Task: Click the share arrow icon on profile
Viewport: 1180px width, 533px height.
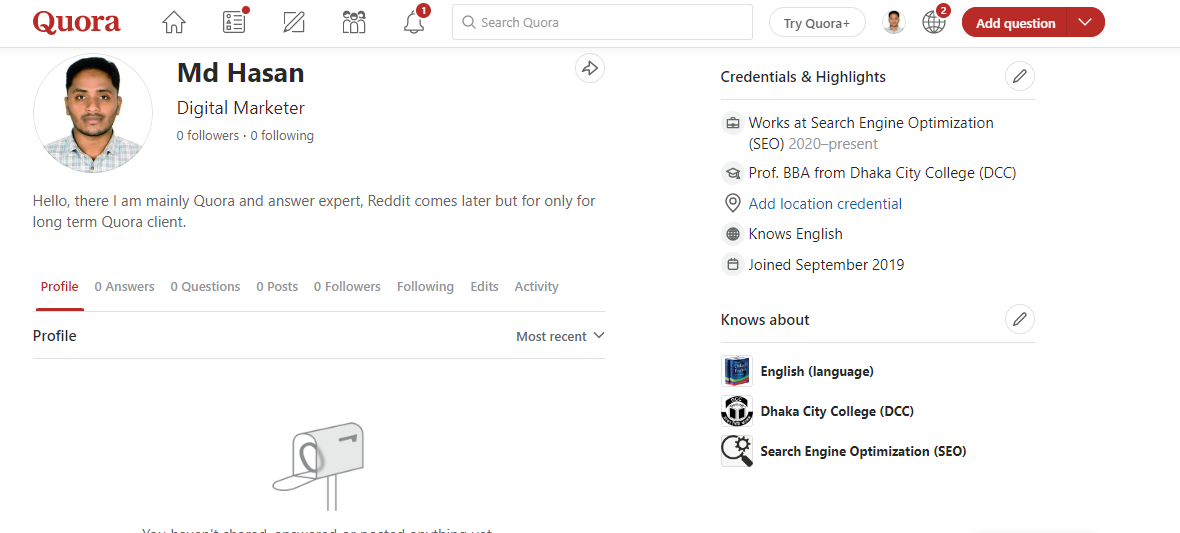Action: pos(590,69)
